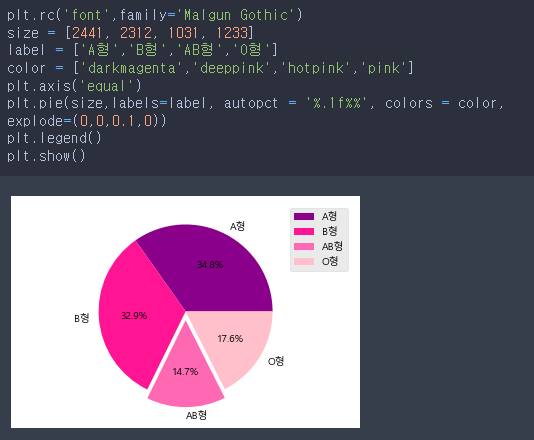The width and height of the screenshot is (534, 440).
Task: Click the 'AB형' string in label list
Action: [199, 50]
